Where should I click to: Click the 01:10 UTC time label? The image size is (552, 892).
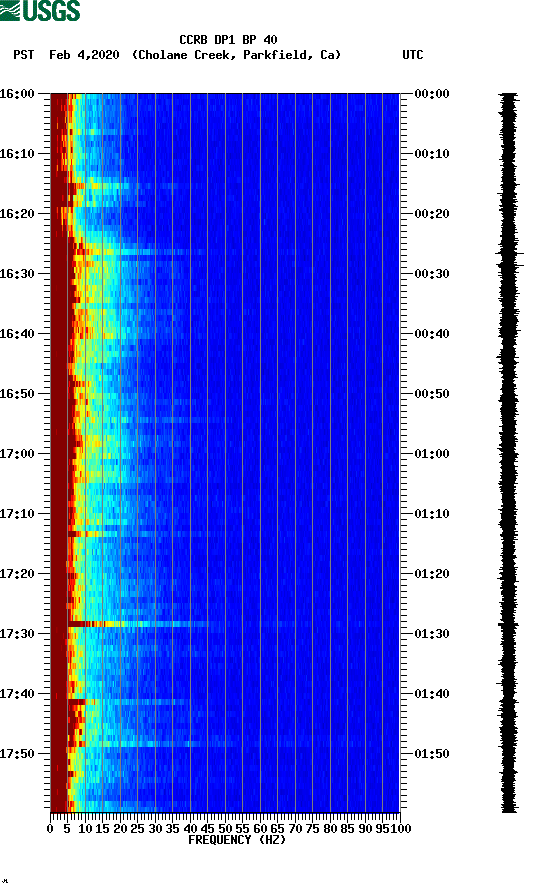pos(432,514)
